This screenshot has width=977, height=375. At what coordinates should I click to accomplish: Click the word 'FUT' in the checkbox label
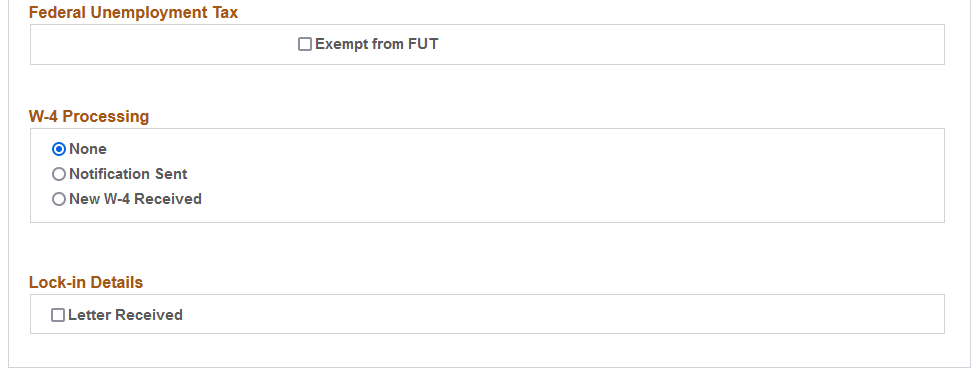(423, 44)
